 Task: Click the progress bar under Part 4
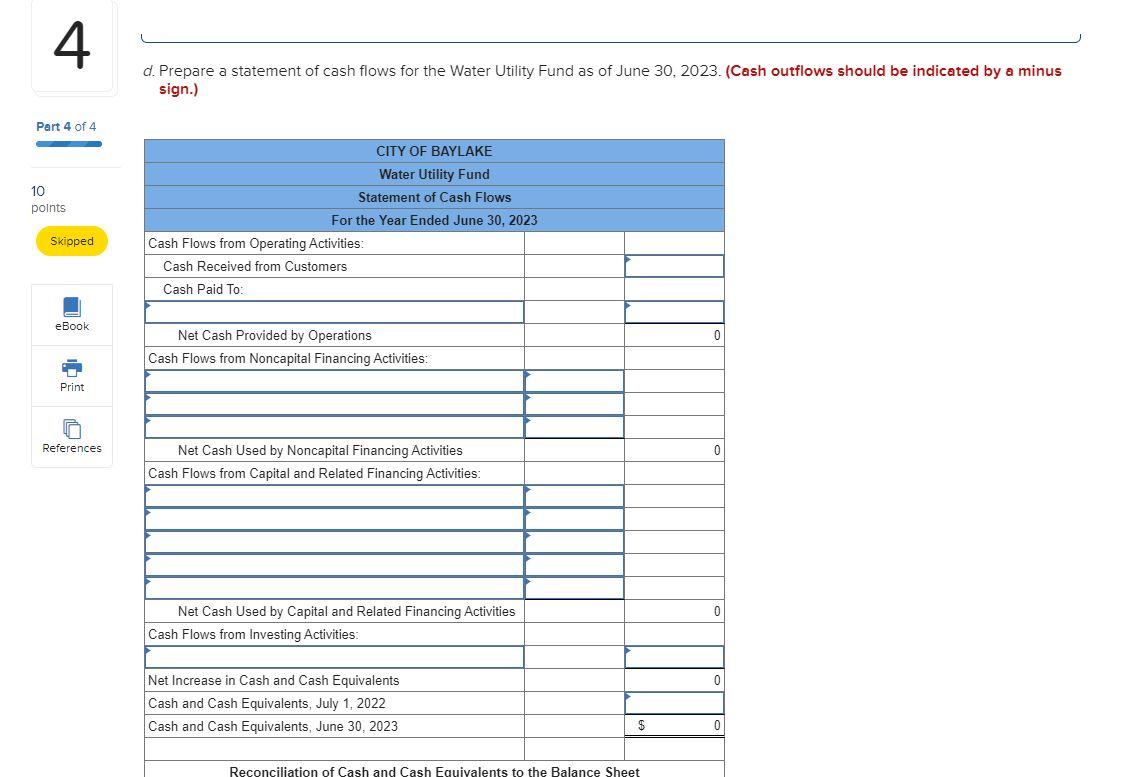tap(68, 143)
